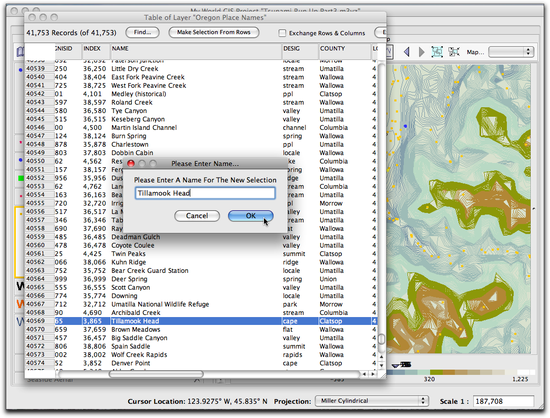Image resolution: width=550 pixels, height=418 pixels.
Task: Open the Find... dialog
Action: click(x=142, y=32)
